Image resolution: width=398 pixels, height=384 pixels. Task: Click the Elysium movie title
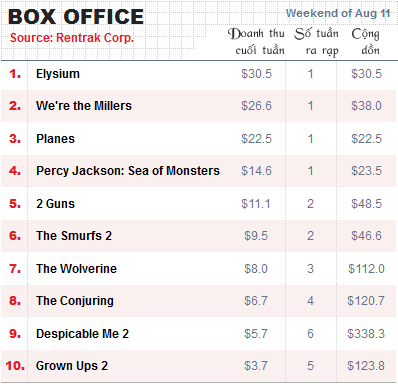point(58,74)
